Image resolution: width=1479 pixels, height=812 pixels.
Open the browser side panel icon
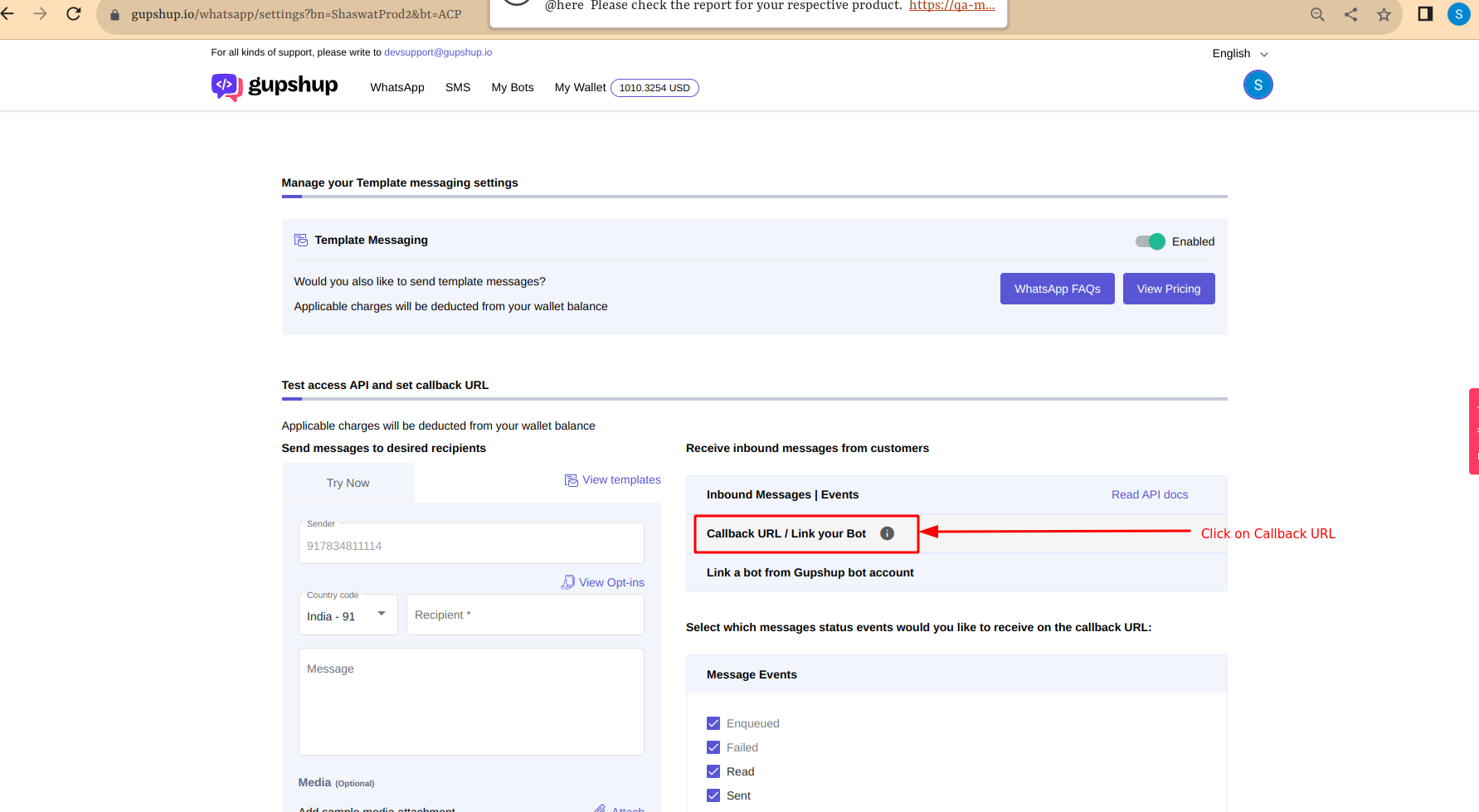coord(1425,14)
